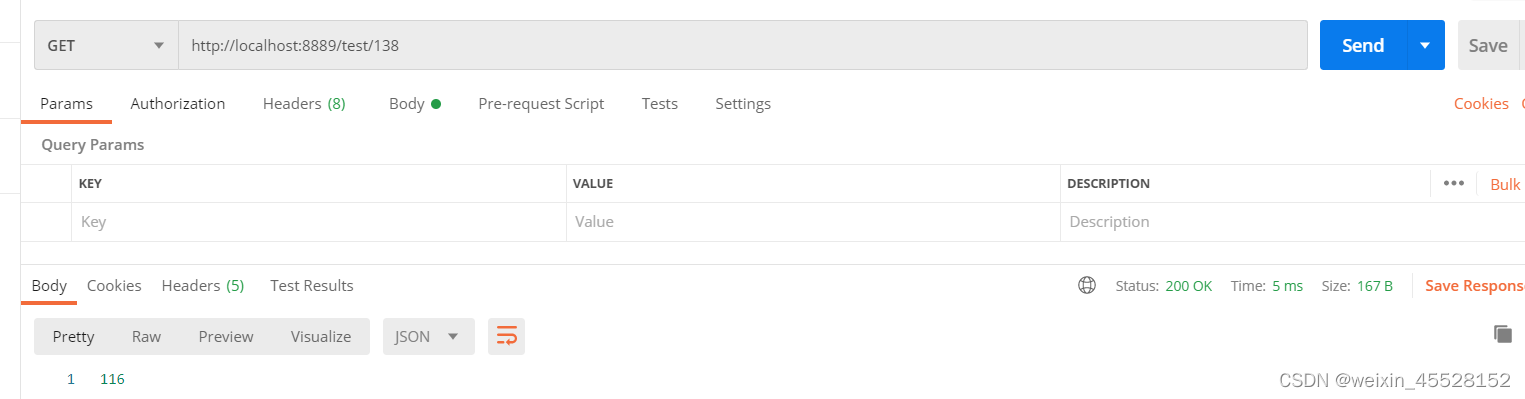Screen dimensions: 1525x399
Task: Open the request Headers (8) tab
Action: pyautogui.click(x=304, y=104)
